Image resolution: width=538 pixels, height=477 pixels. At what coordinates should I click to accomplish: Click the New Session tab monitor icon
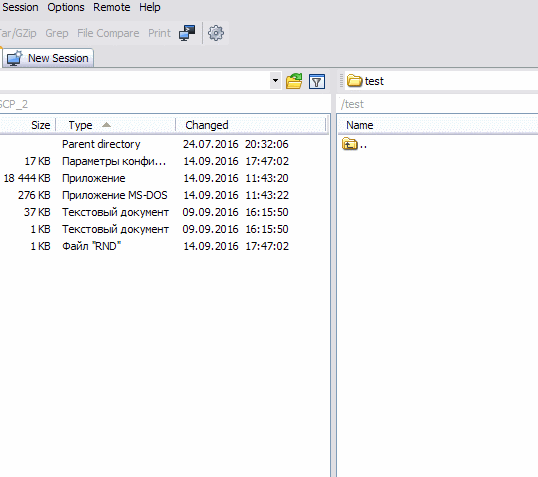[14, 58]
